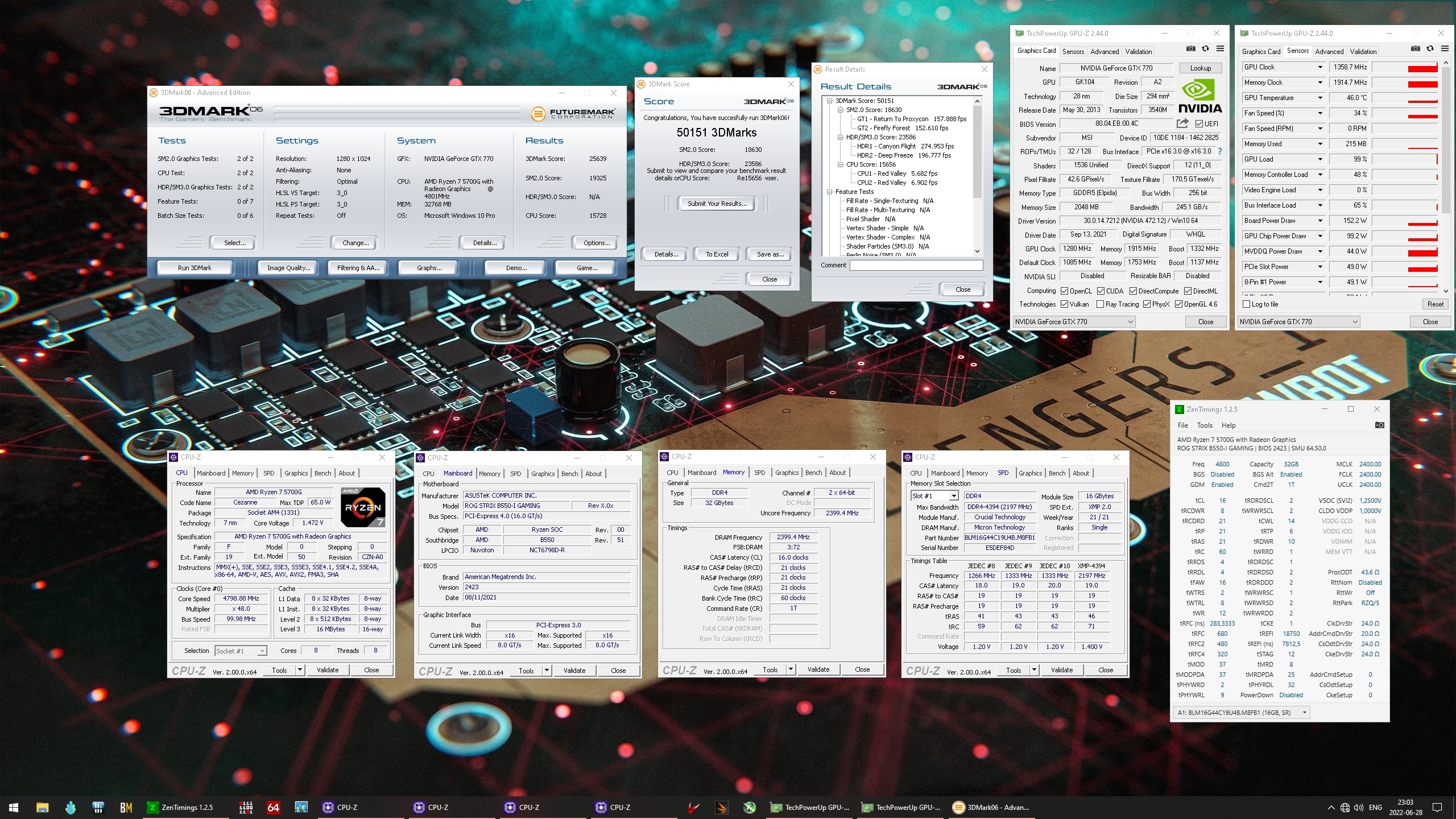
Task: Open the ZenTimings memory module dropdown
Action: [x=1242, y=712]
